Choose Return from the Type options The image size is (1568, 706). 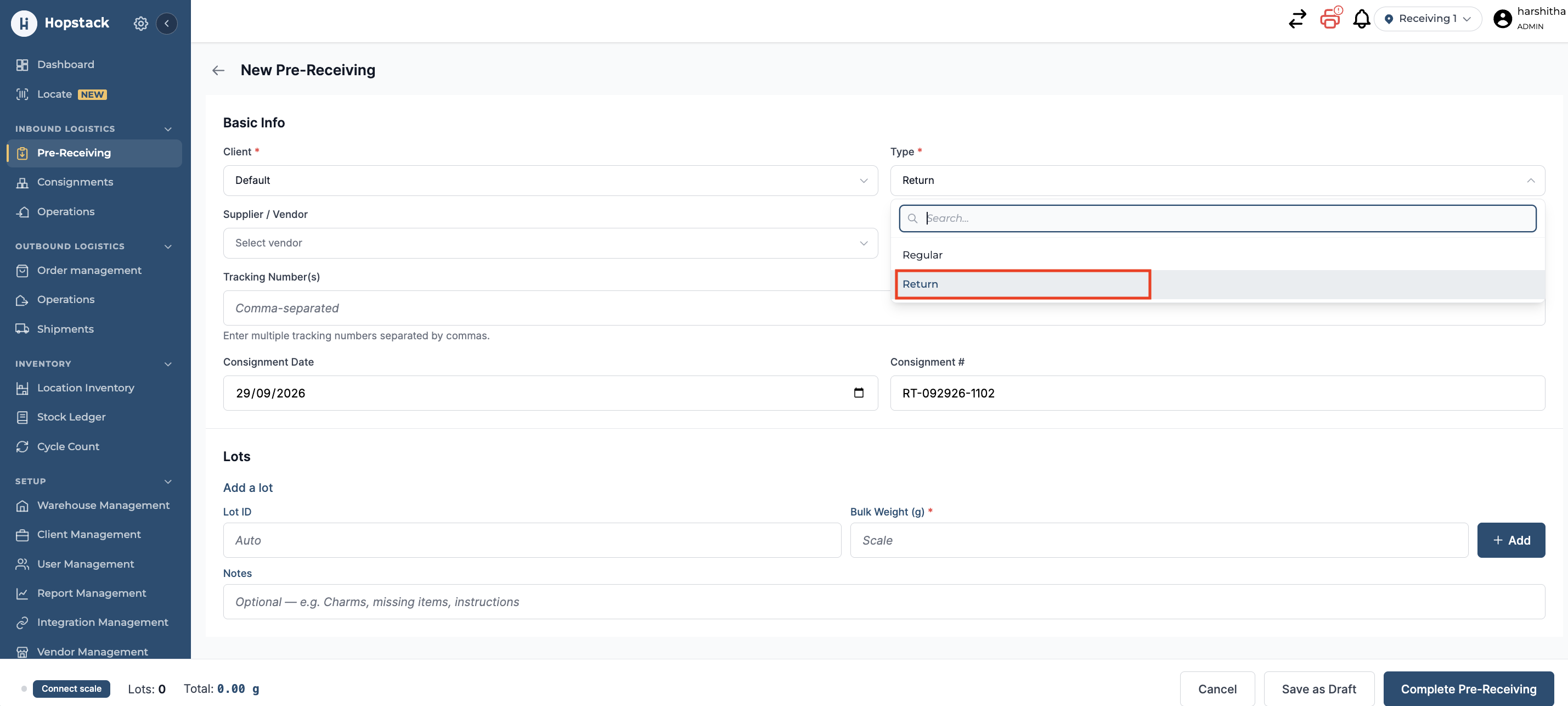(x=1217, y=284)
